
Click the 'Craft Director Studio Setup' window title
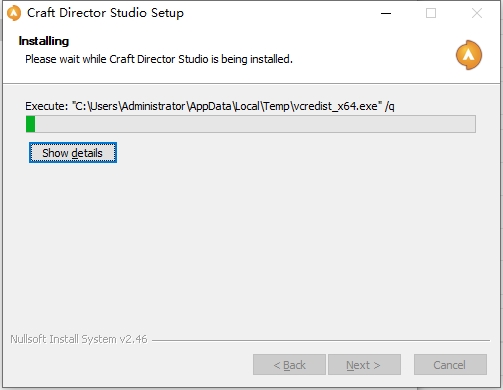105,13
